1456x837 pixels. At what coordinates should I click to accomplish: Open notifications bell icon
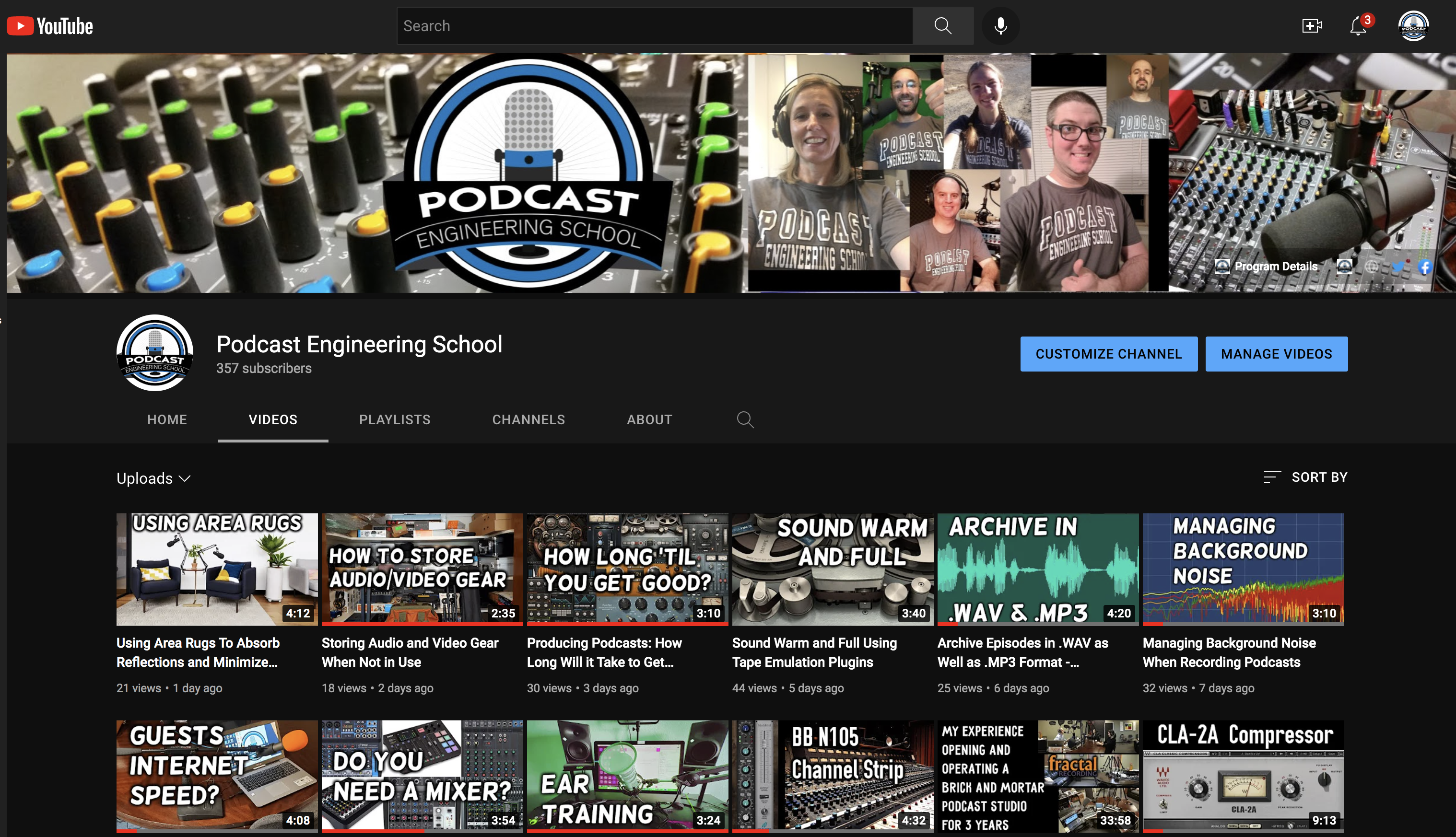[1358, 26]
